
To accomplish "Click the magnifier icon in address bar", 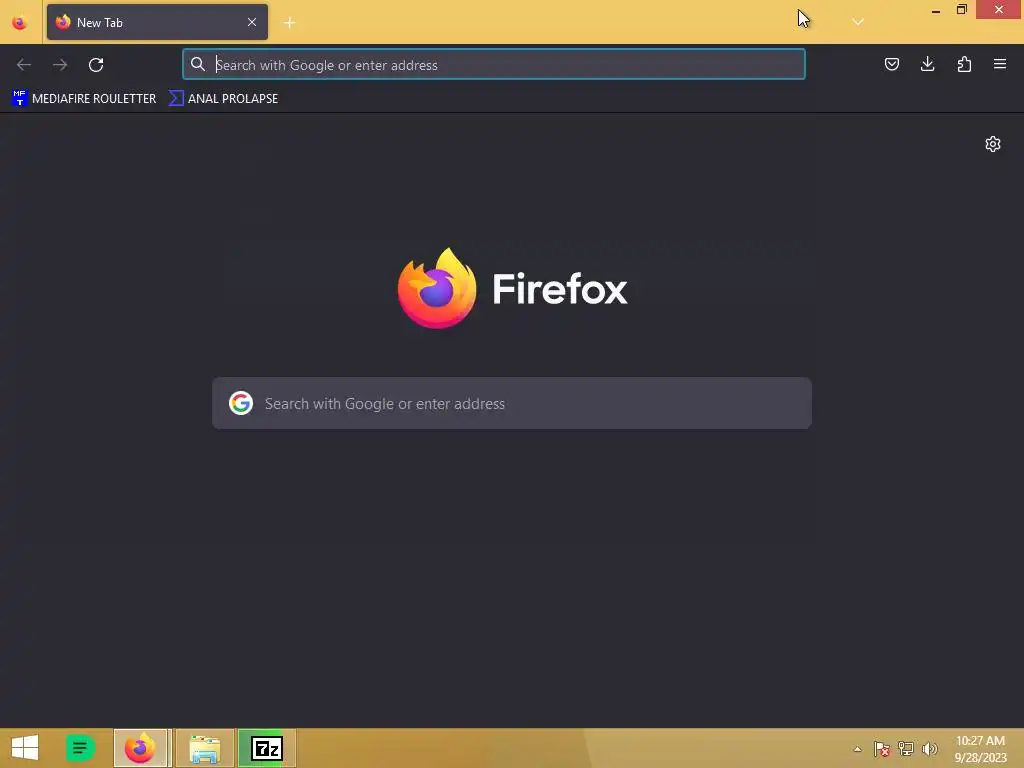I will pos(198,64).
